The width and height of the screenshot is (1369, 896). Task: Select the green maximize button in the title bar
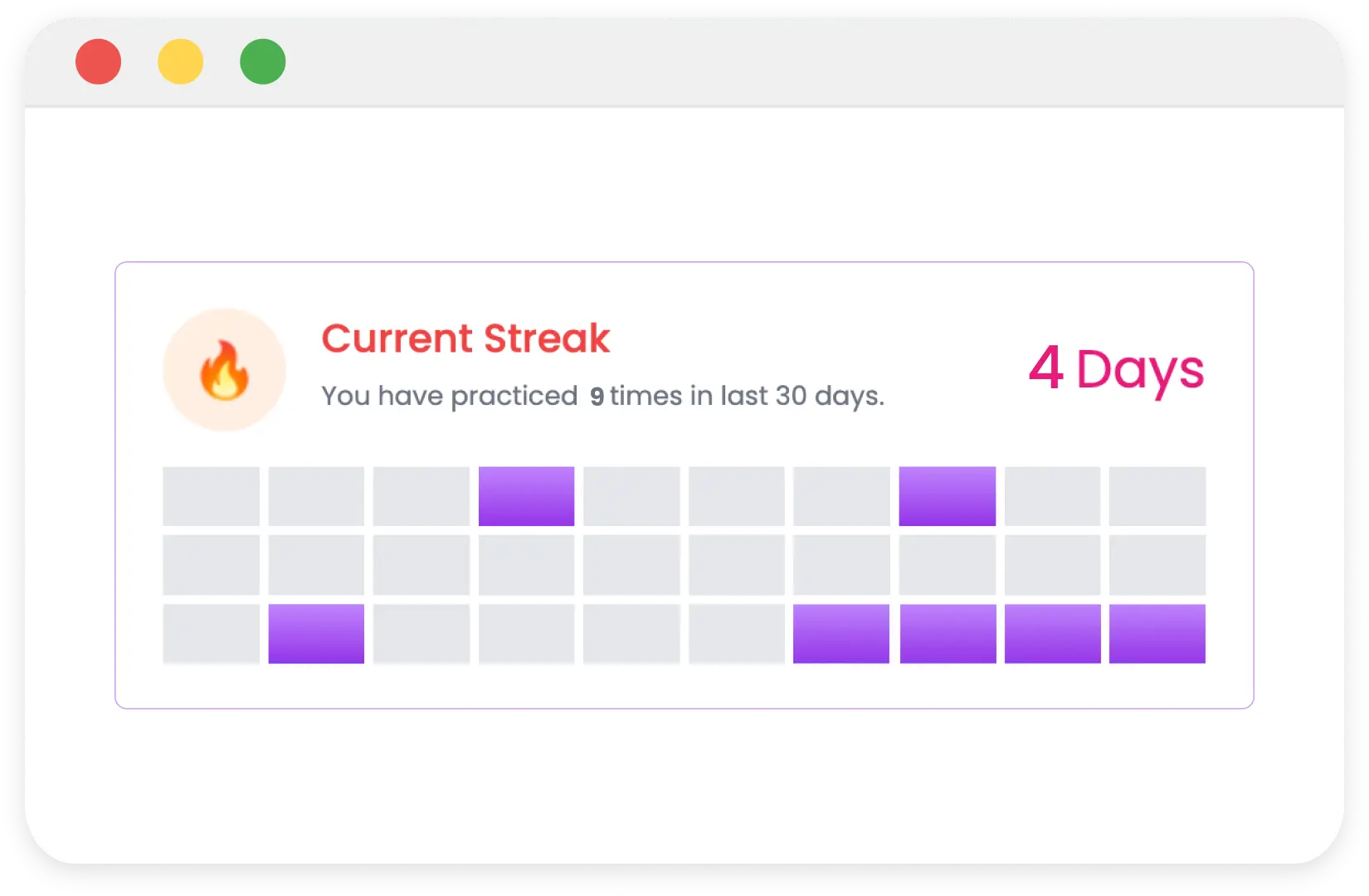[263, 61]
